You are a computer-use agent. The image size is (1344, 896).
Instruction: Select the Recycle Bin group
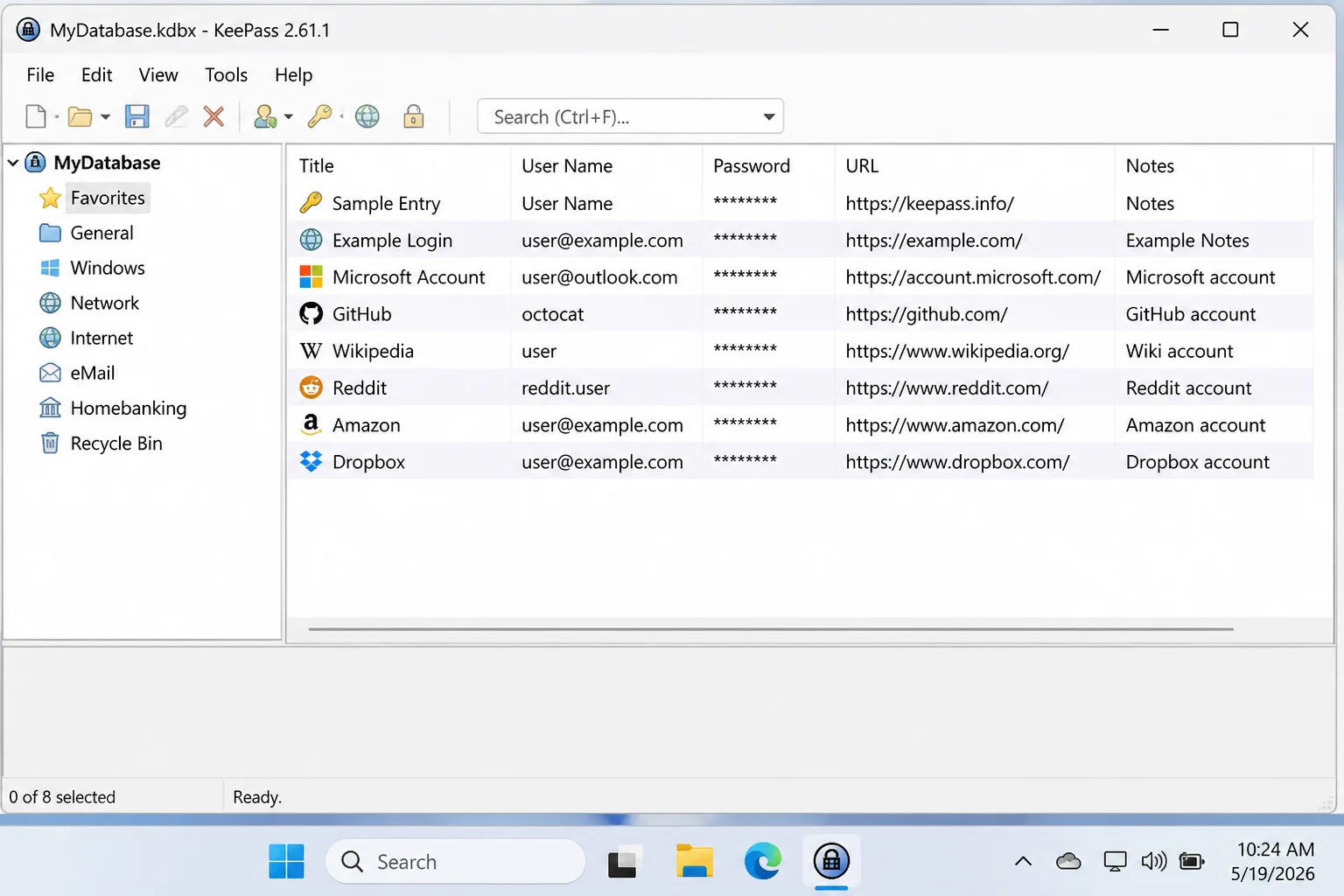116,443
